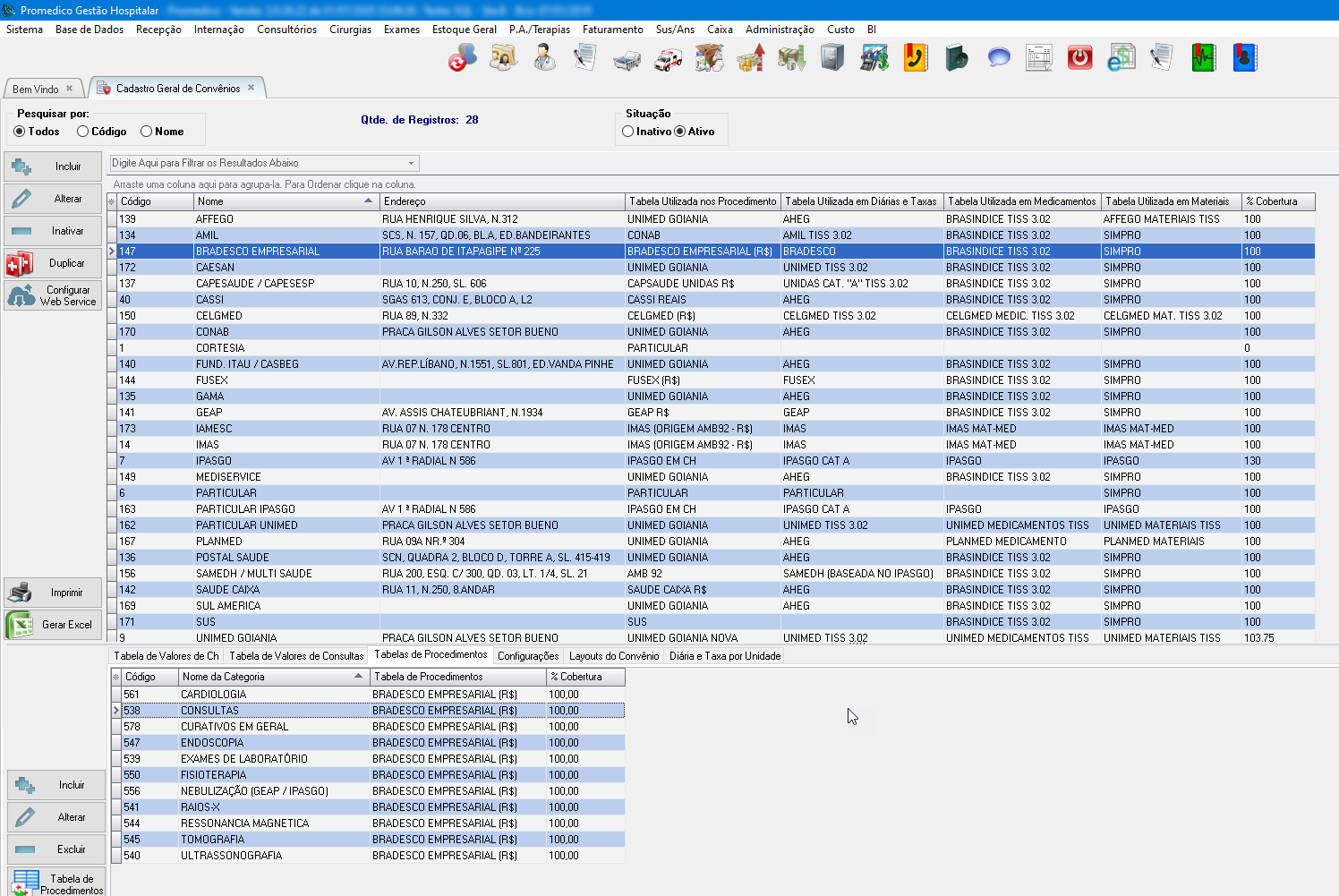Click the red power toolbar icon

[x=1080, y=59]
